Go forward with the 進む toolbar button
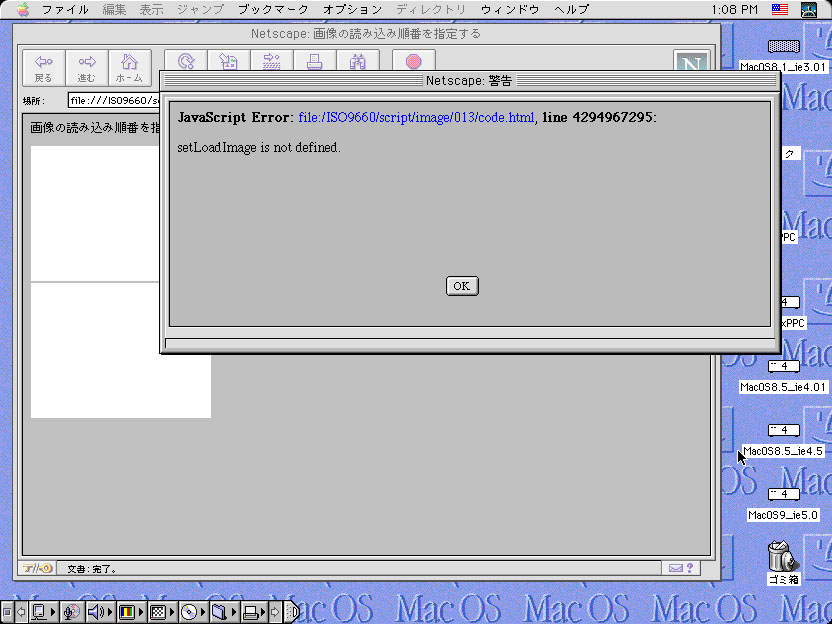832x624 pixels. point(86,68)
